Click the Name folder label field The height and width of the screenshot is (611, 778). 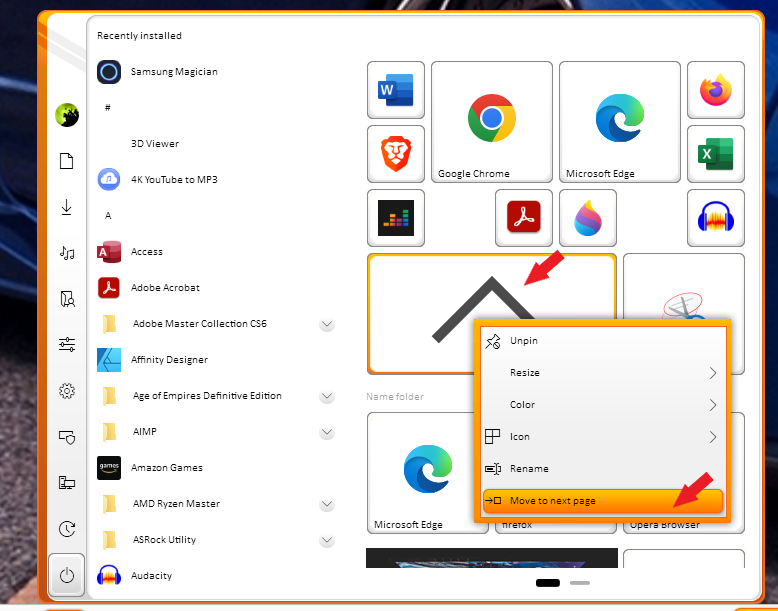tap(395, 397)
